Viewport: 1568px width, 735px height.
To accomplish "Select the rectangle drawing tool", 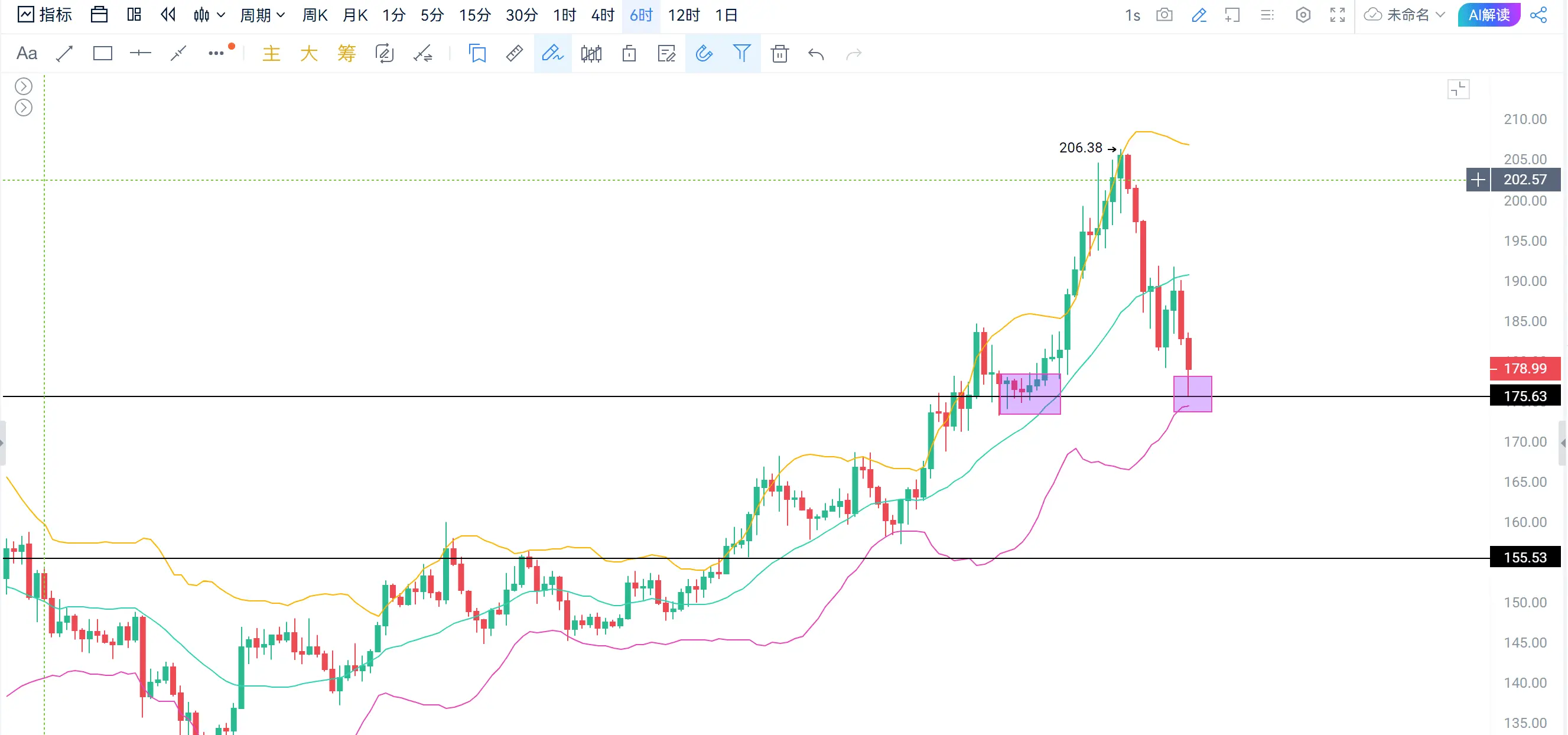I will coord(102,54).
